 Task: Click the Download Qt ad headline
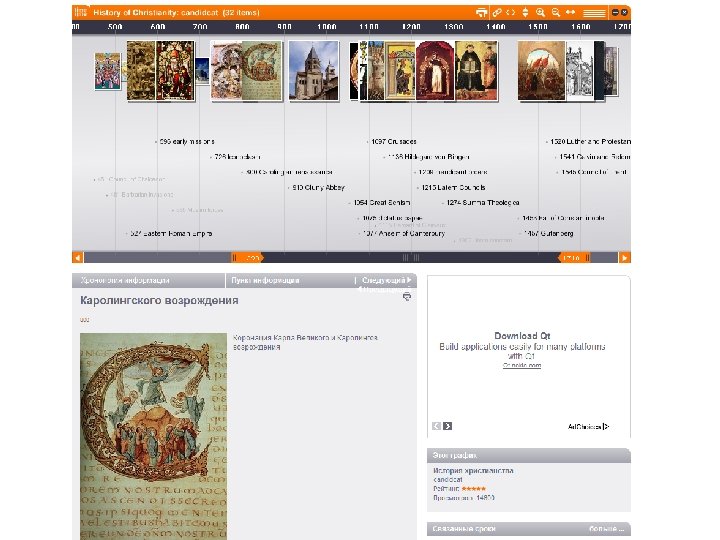(522, 336)
